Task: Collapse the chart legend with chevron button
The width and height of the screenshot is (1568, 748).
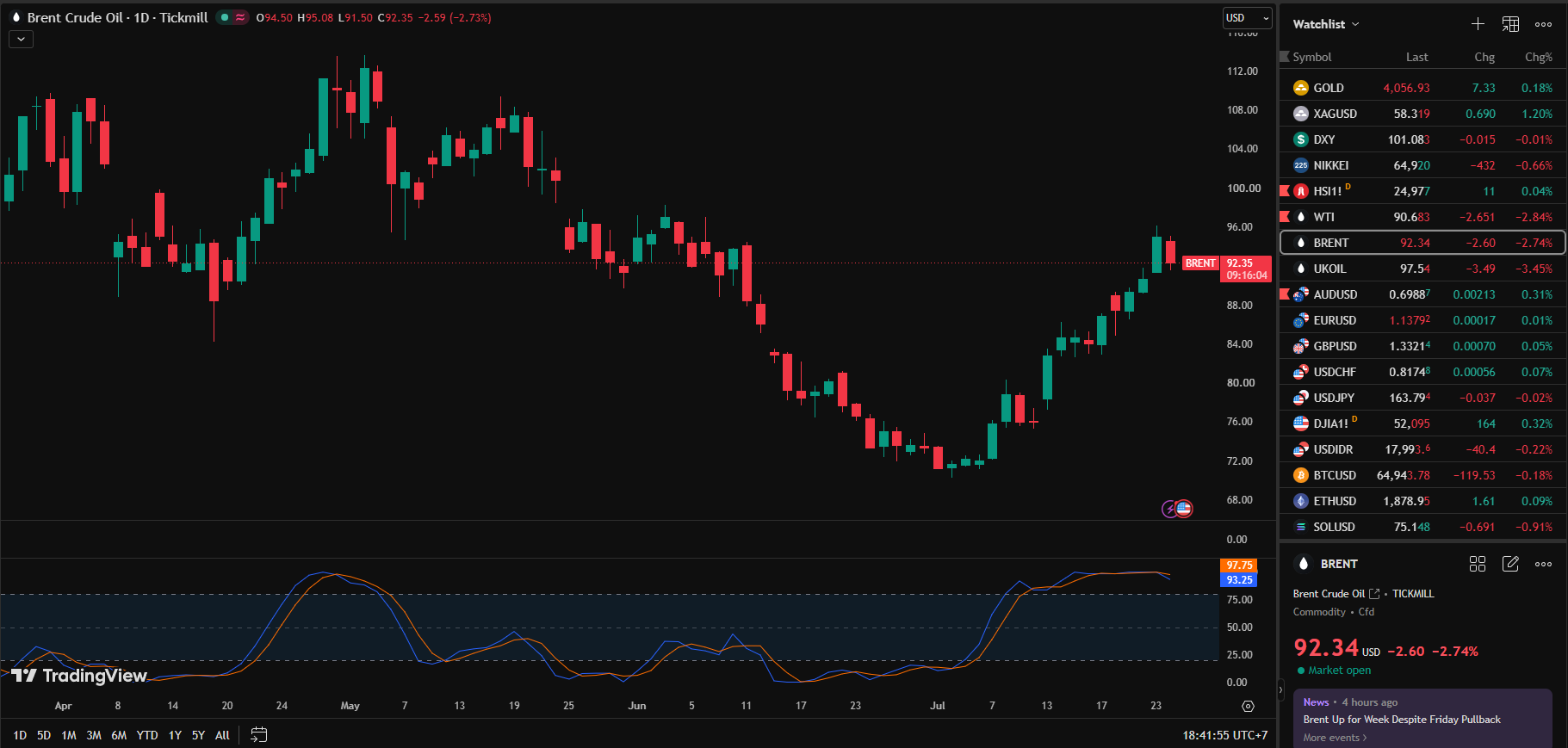Action: click(x=21, y=39)
